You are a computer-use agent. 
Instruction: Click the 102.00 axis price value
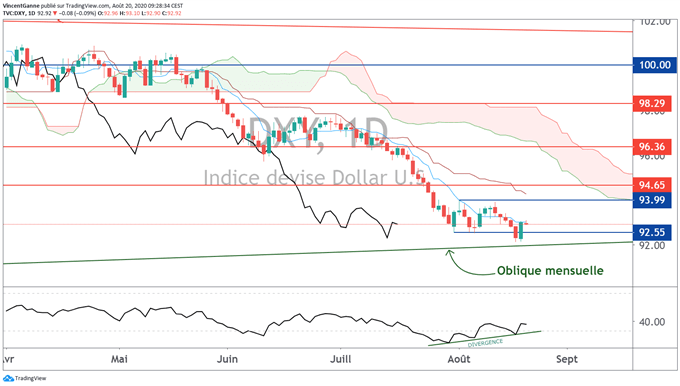[655, 22]
